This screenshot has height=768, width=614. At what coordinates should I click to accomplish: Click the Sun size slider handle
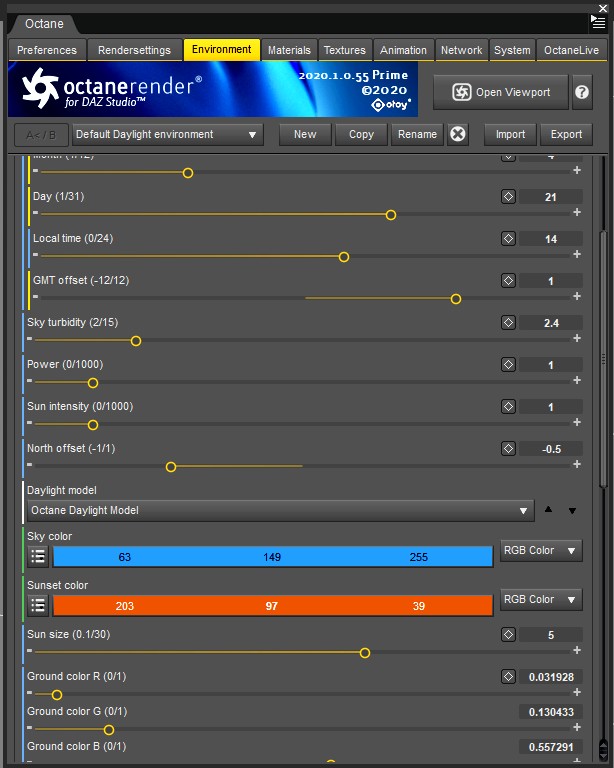(x=365, y=653)
